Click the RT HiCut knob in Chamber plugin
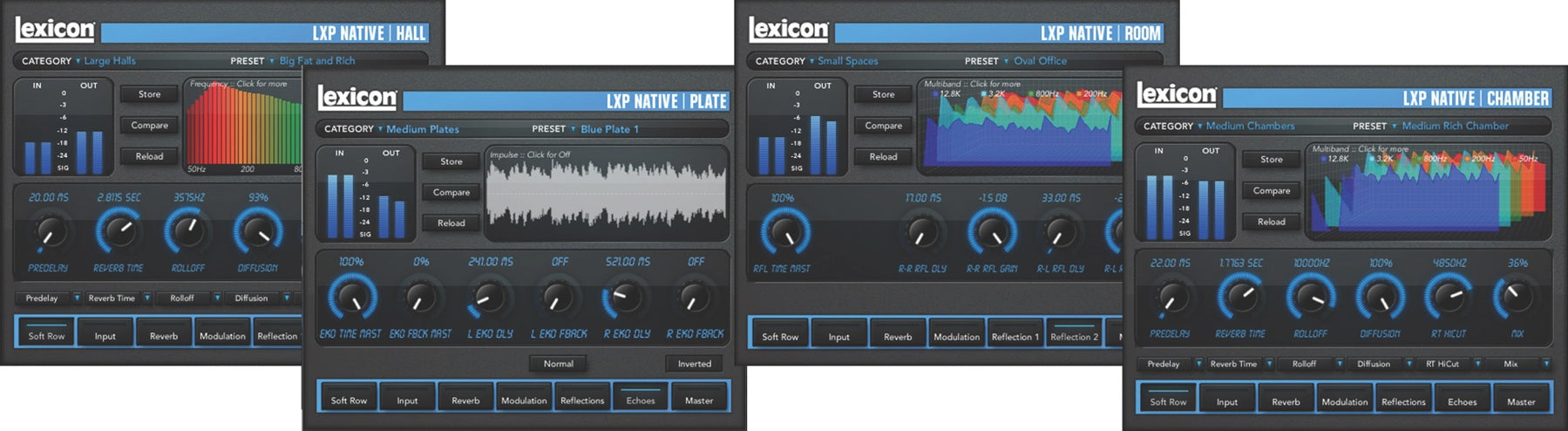1568x431 pixels. pos(1449,297)
